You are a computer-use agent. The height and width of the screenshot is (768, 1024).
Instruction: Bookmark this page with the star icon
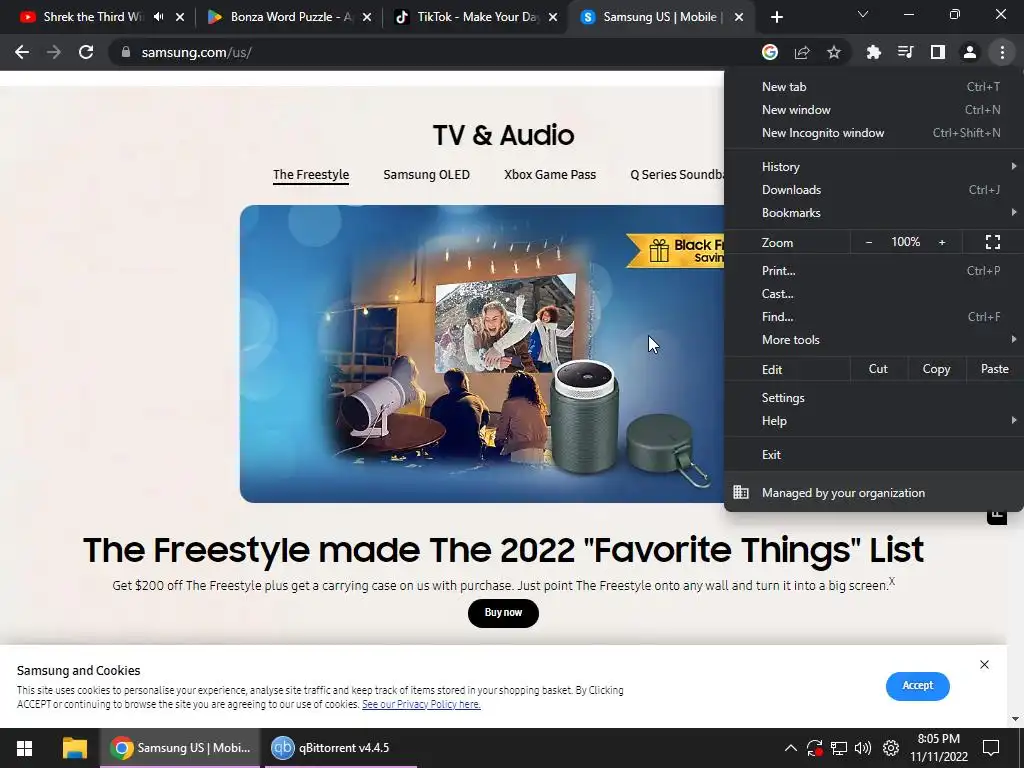point(834,52)
